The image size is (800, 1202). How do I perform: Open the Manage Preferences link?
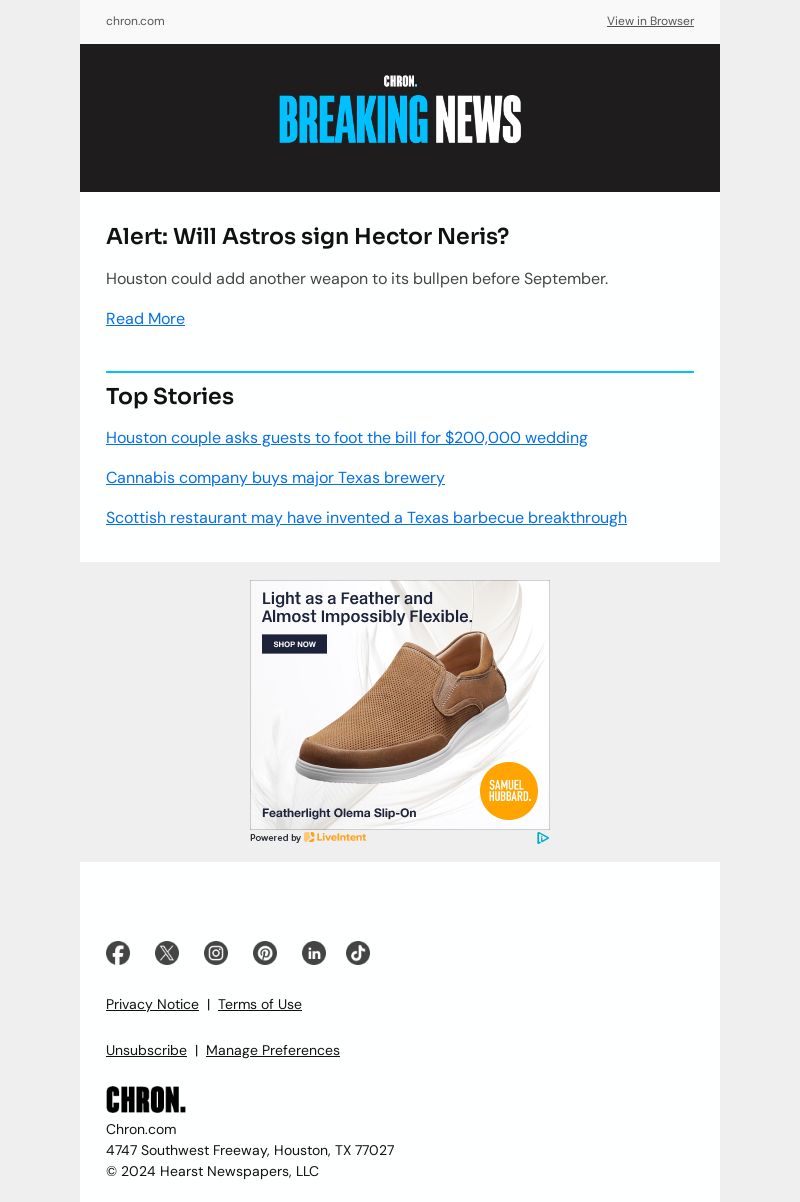click(x=273, y=1050)
